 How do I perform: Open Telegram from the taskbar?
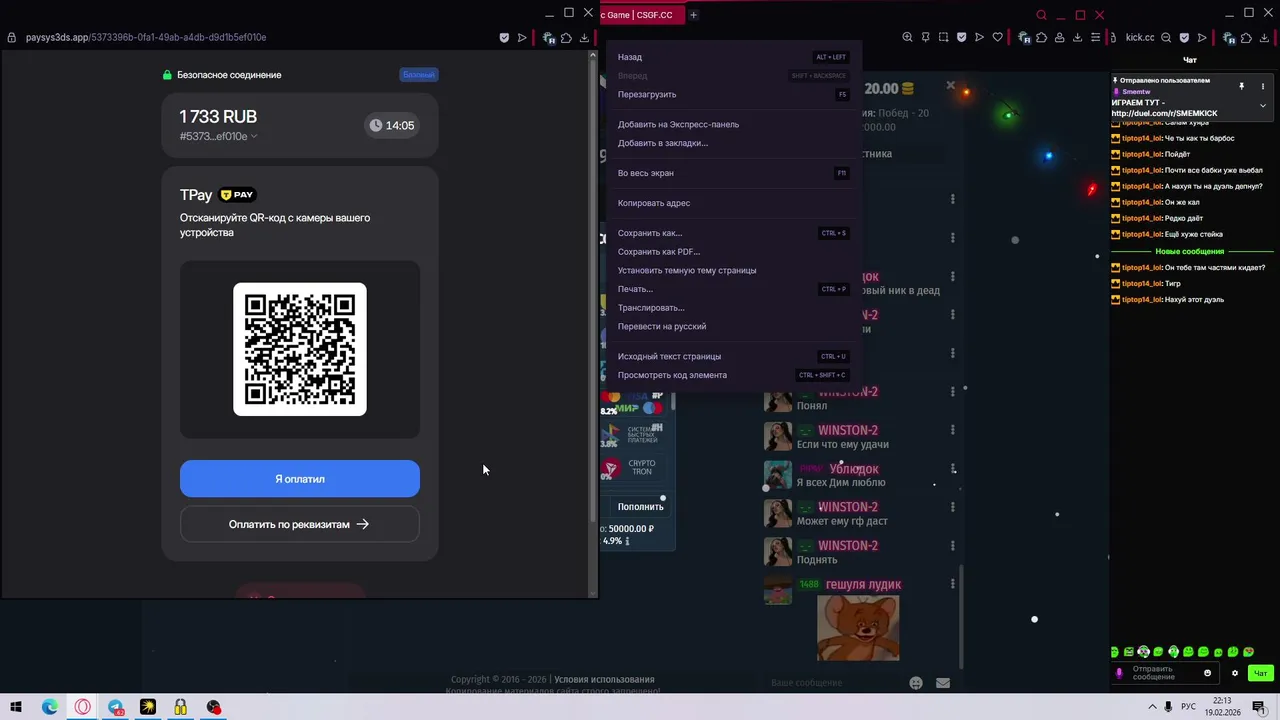pos(116,707)
